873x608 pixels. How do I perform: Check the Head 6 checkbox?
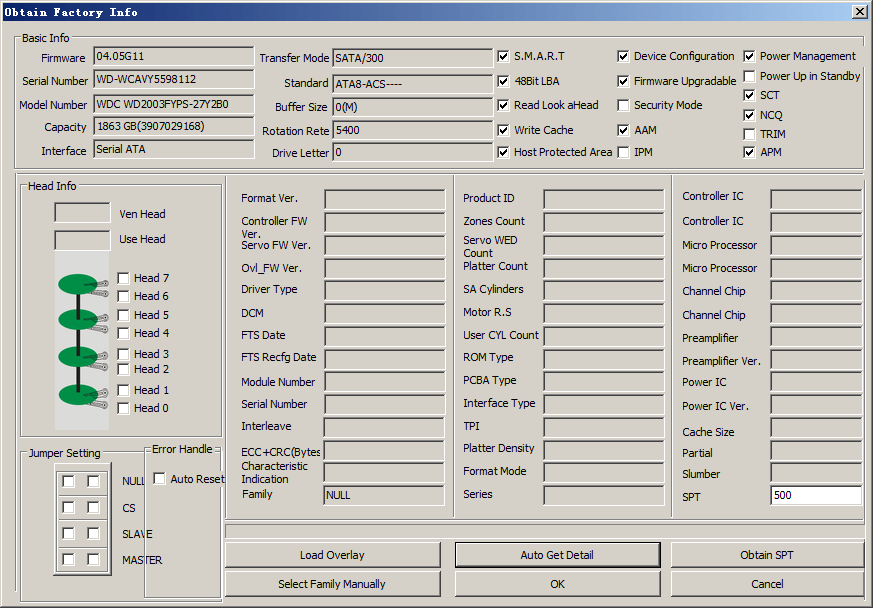[x=124, y=296]
